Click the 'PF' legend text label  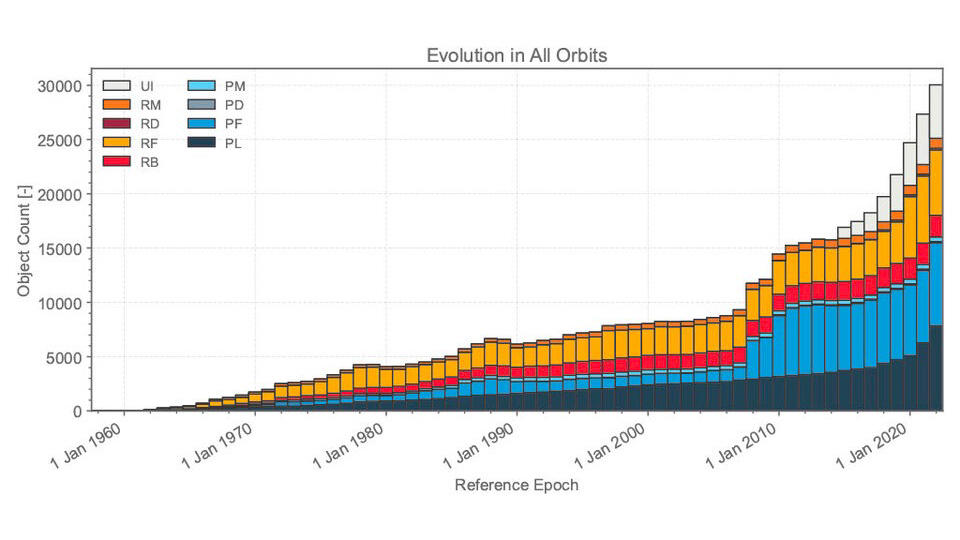pyautogui.click(x=234, y=124)
